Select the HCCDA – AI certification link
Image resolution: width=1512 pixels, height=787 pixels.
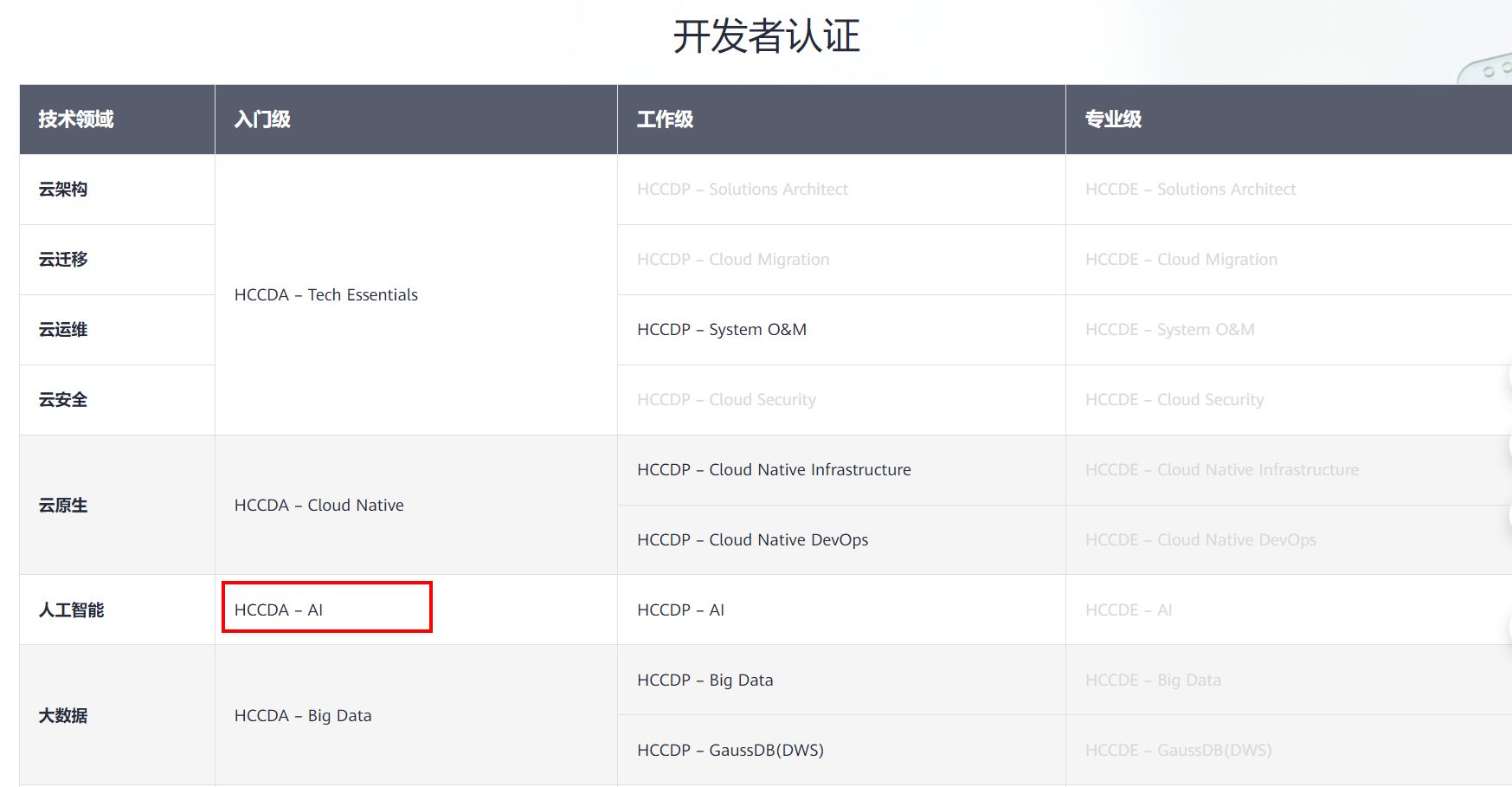[x=279, y=610]
